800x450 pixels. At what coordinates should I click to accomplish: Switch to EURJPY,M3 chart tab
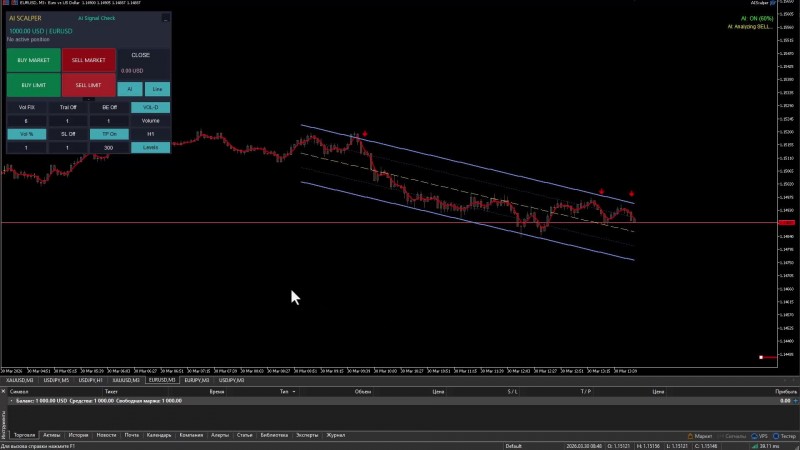pyautogui.click(x=197, y=381)
